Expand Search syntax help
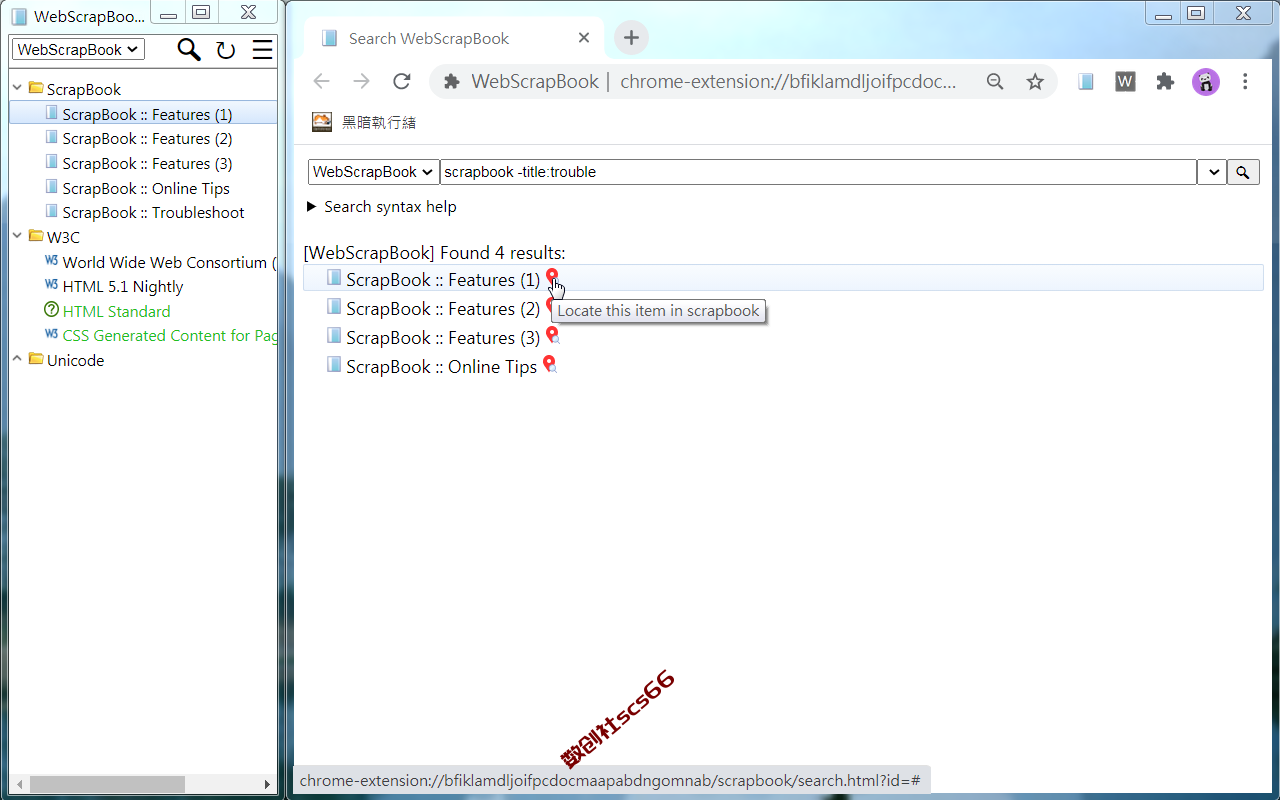1280x800 pixels. [x=382, y=207]
